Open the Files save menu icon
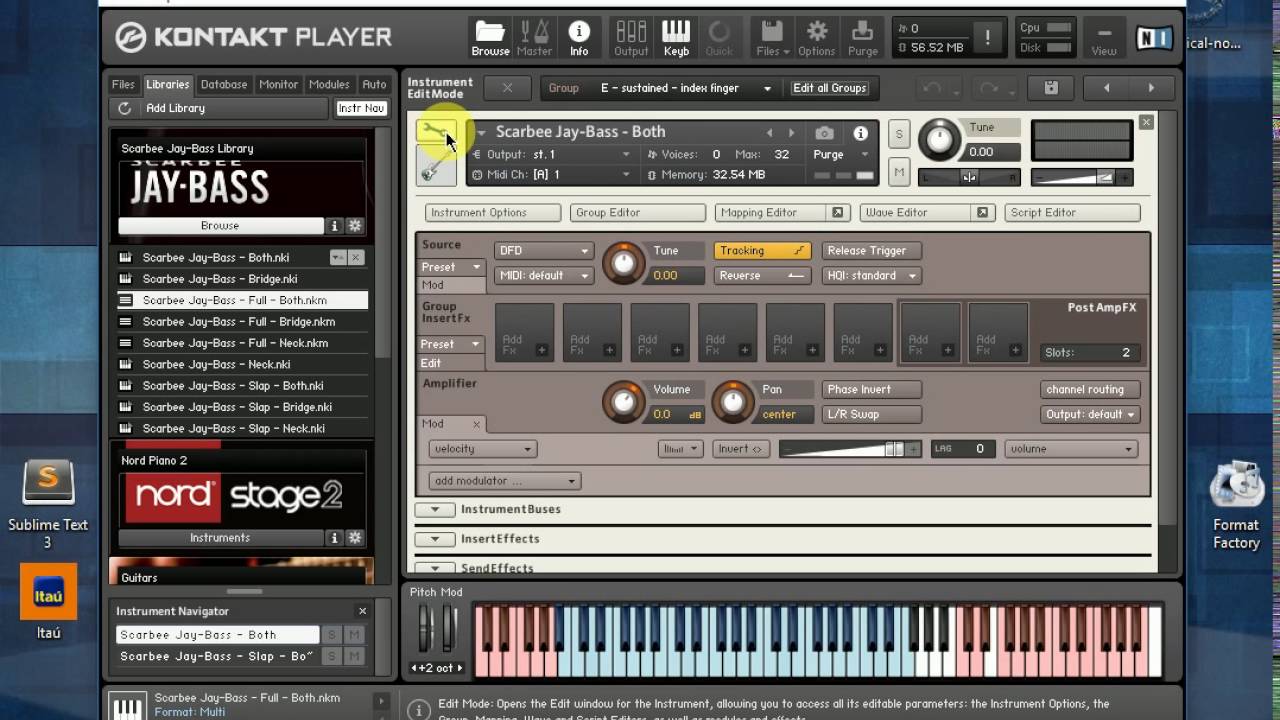1280x720 pixels. tap(772, 37)
